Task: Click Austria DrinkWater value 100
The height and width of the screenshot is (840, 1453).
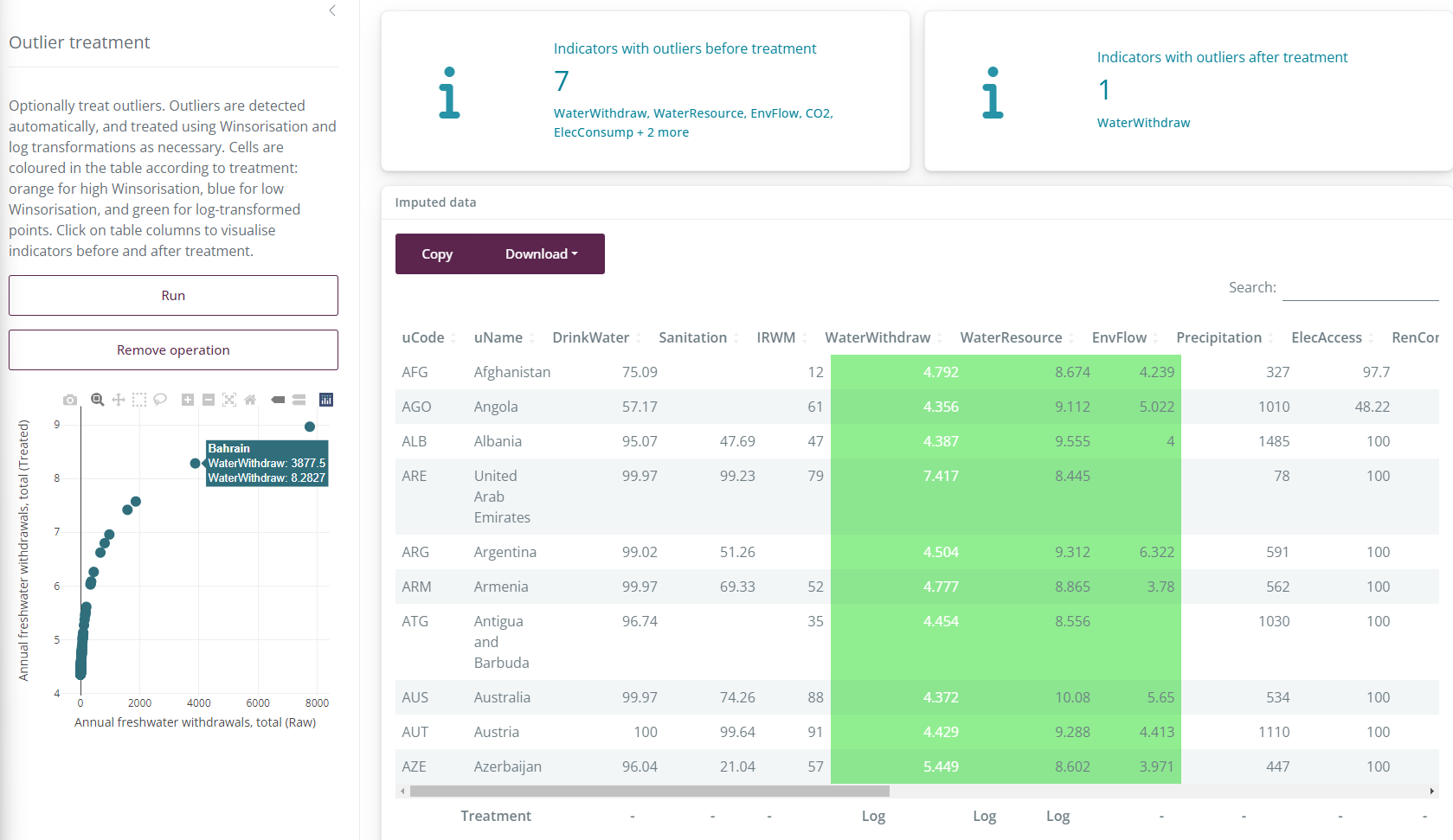Action: [x=646, y=732]
